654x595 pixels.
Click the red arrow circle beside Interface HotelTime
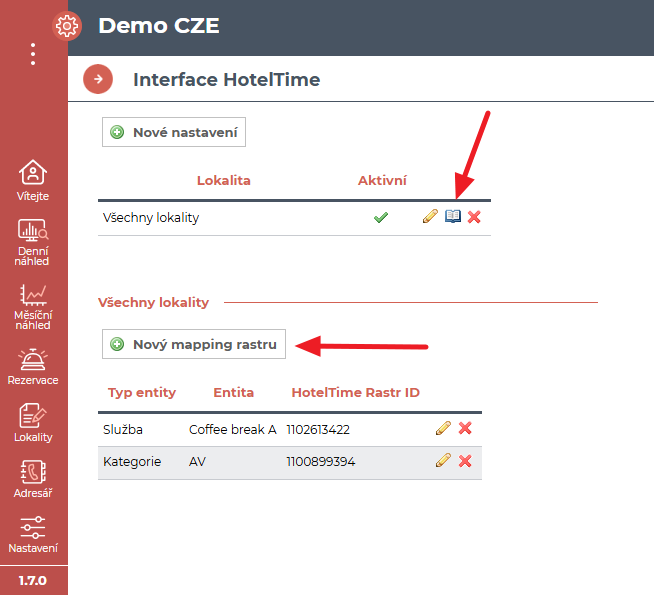click(98, 79)
